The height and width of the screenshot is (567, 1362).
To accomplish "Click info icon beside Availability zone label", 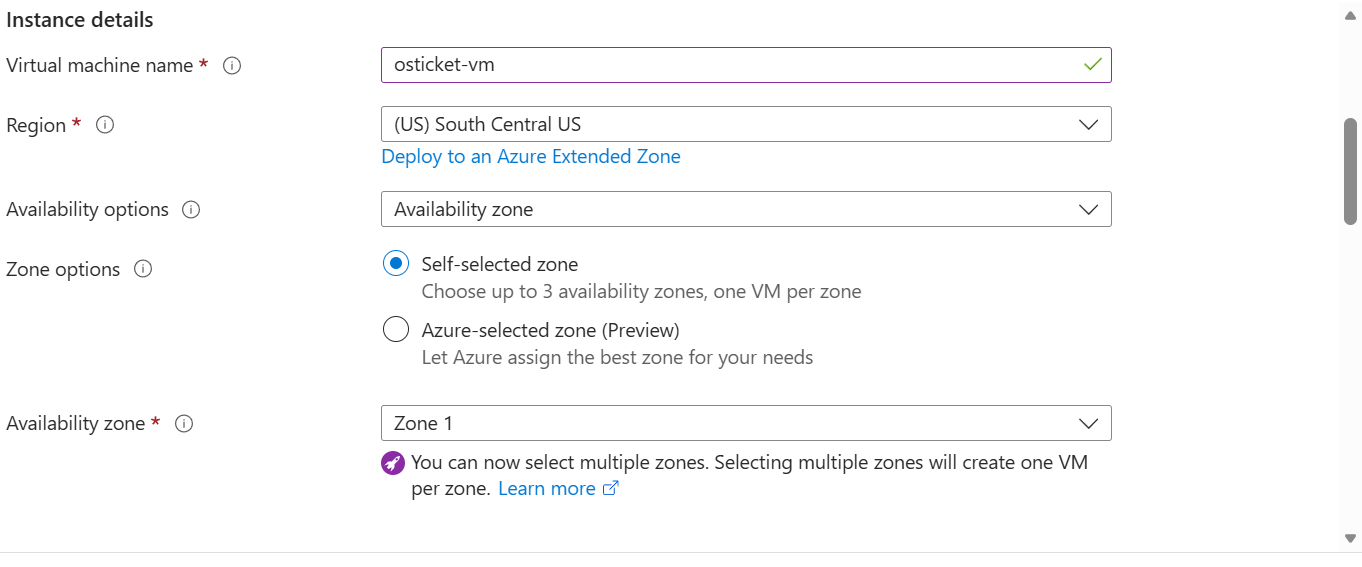I will click(x=184, y=424).
